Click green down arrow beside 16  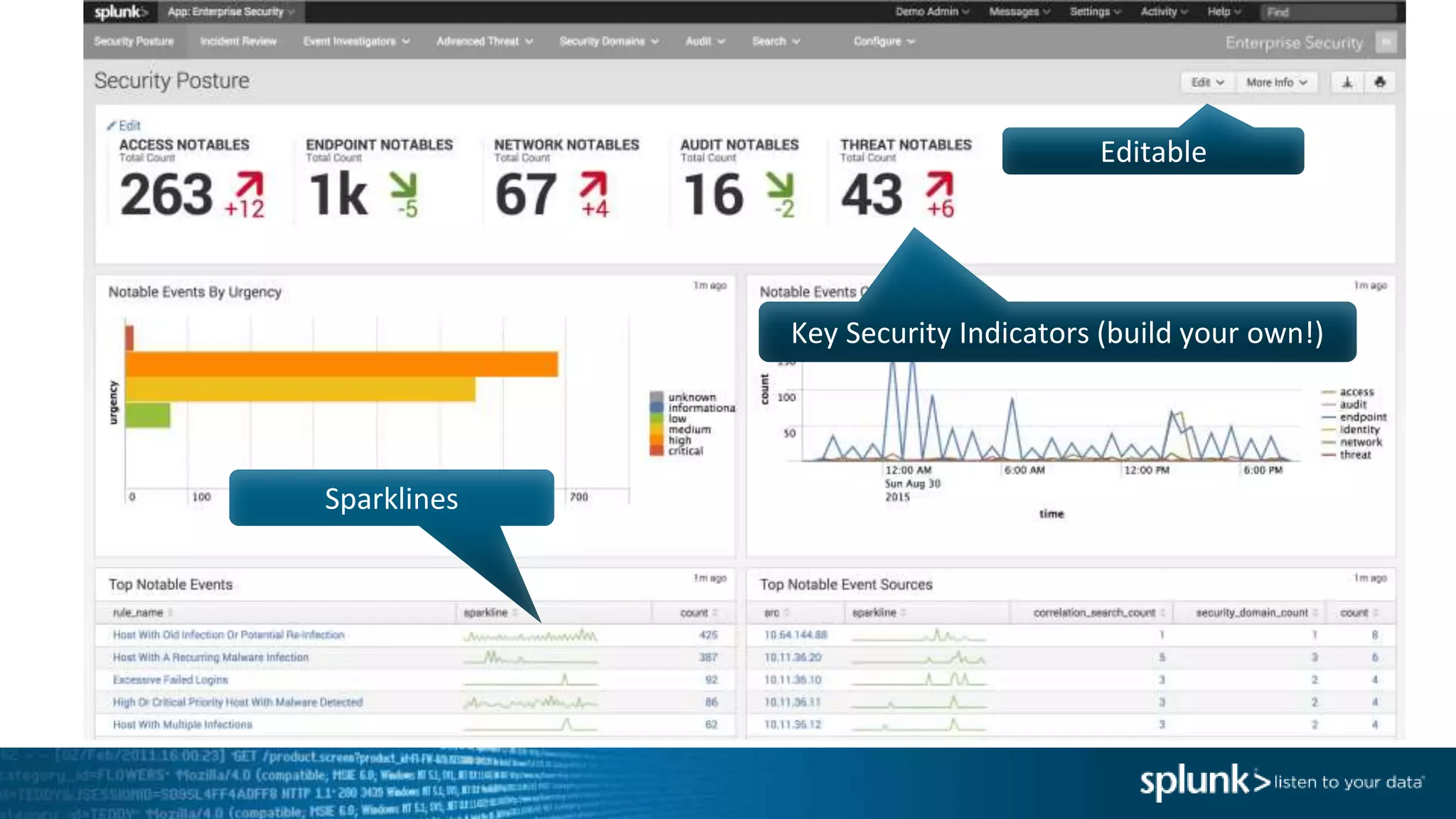pyautogui.click(x=780, y=185)
